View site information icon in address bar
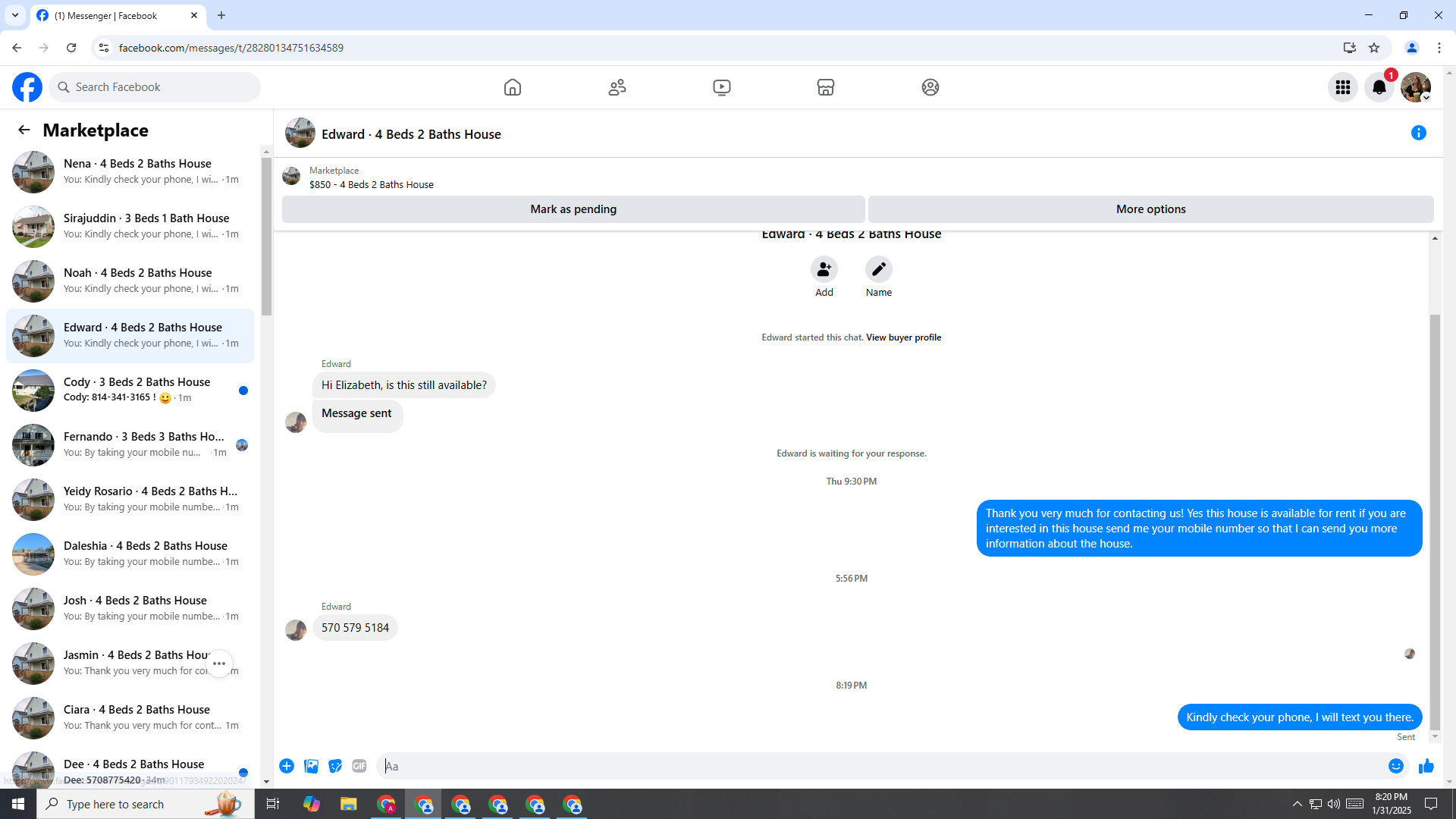The image size is (1456, 819). [x=104, y=48]
